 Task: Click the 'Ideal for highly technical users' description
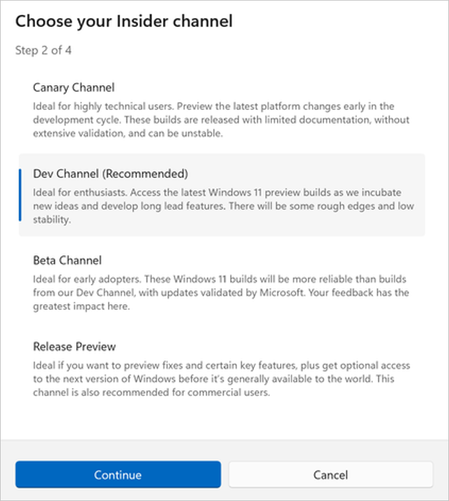(221, 120)
